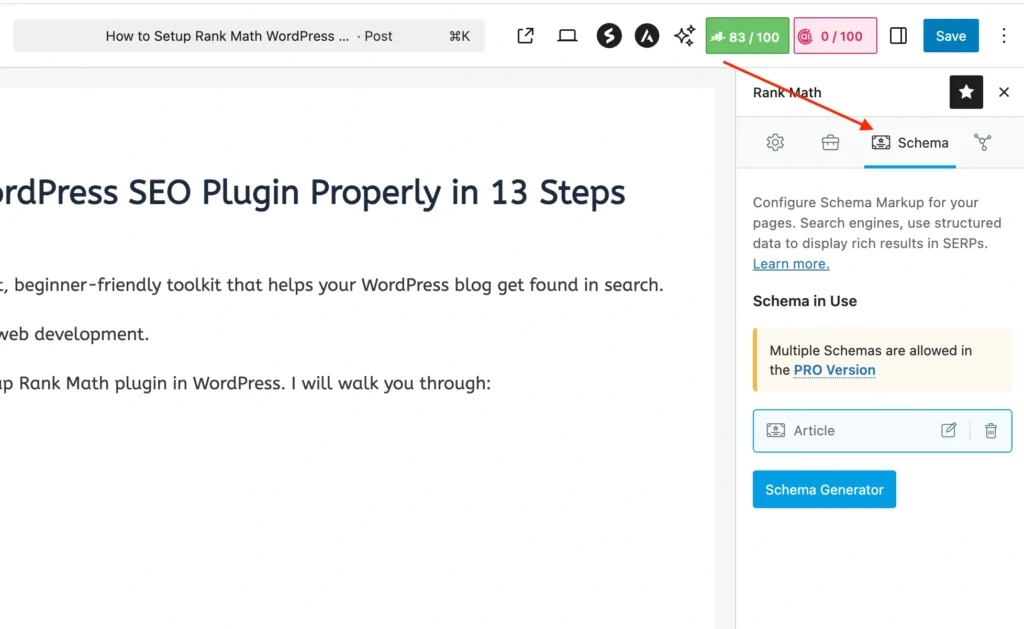Click the SEO score 83 / 100 button
Viewport: 1024px width, 629px height.
point(747,36)
